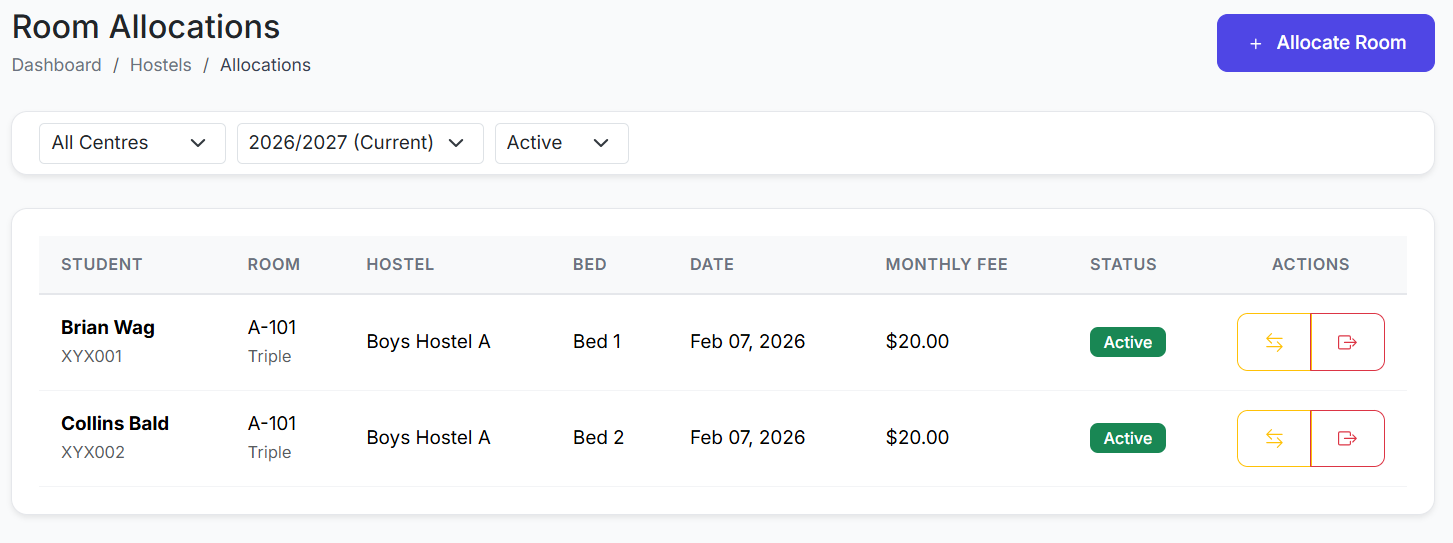Click the plus icon on Allocate Room
The image size is (1453, 543).
[1256, 44]
